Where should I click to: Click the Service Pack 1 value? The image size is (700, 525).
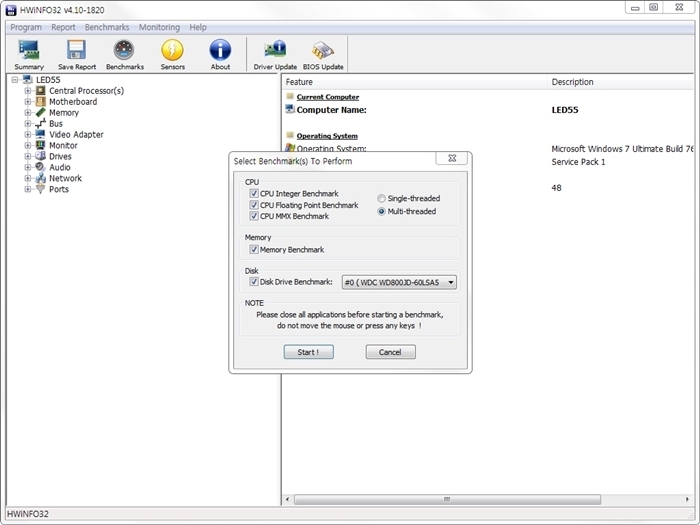click(578, 162)
